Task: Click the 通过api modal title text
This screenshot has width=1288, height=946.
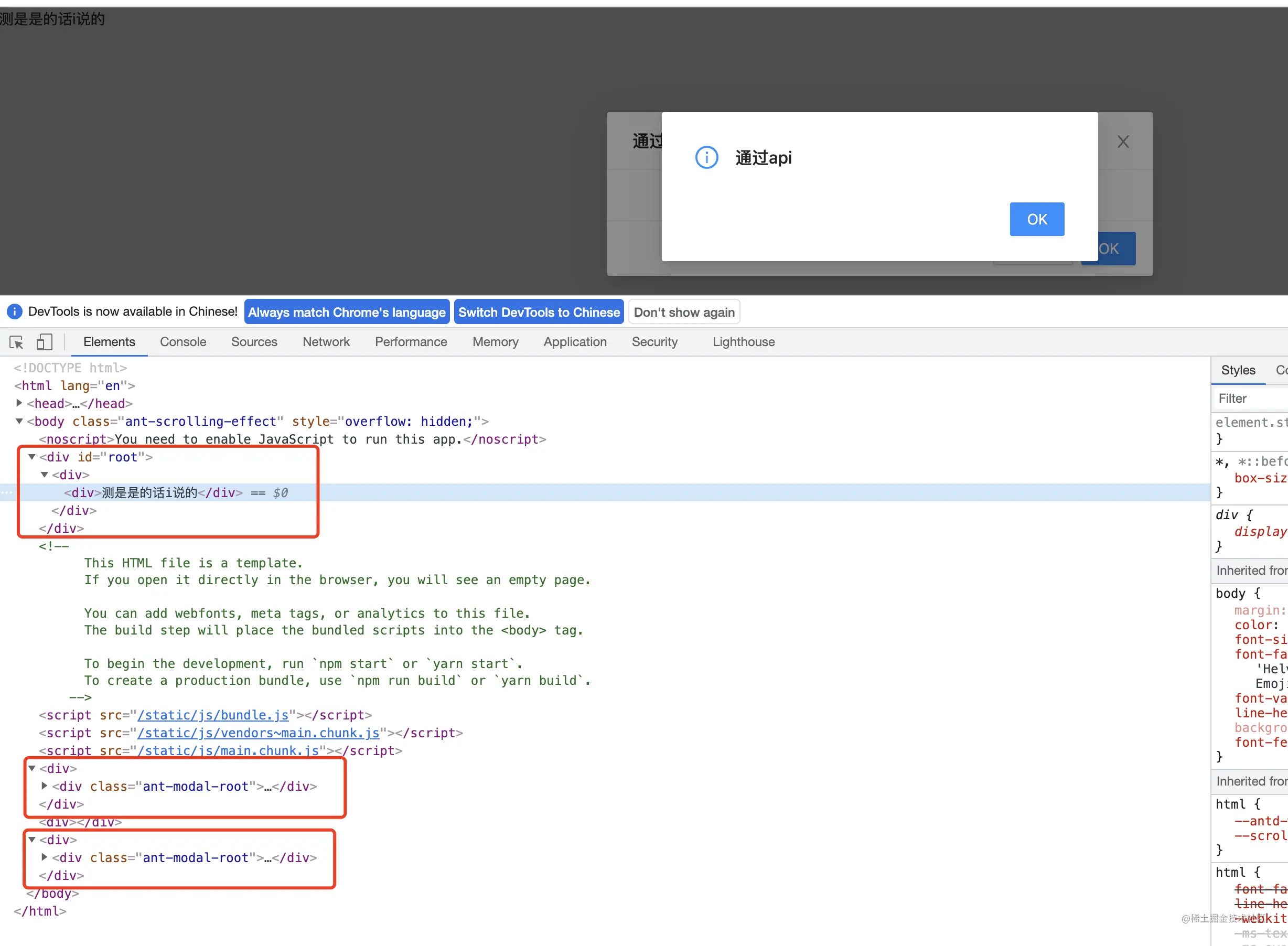Action: (764, 157)
